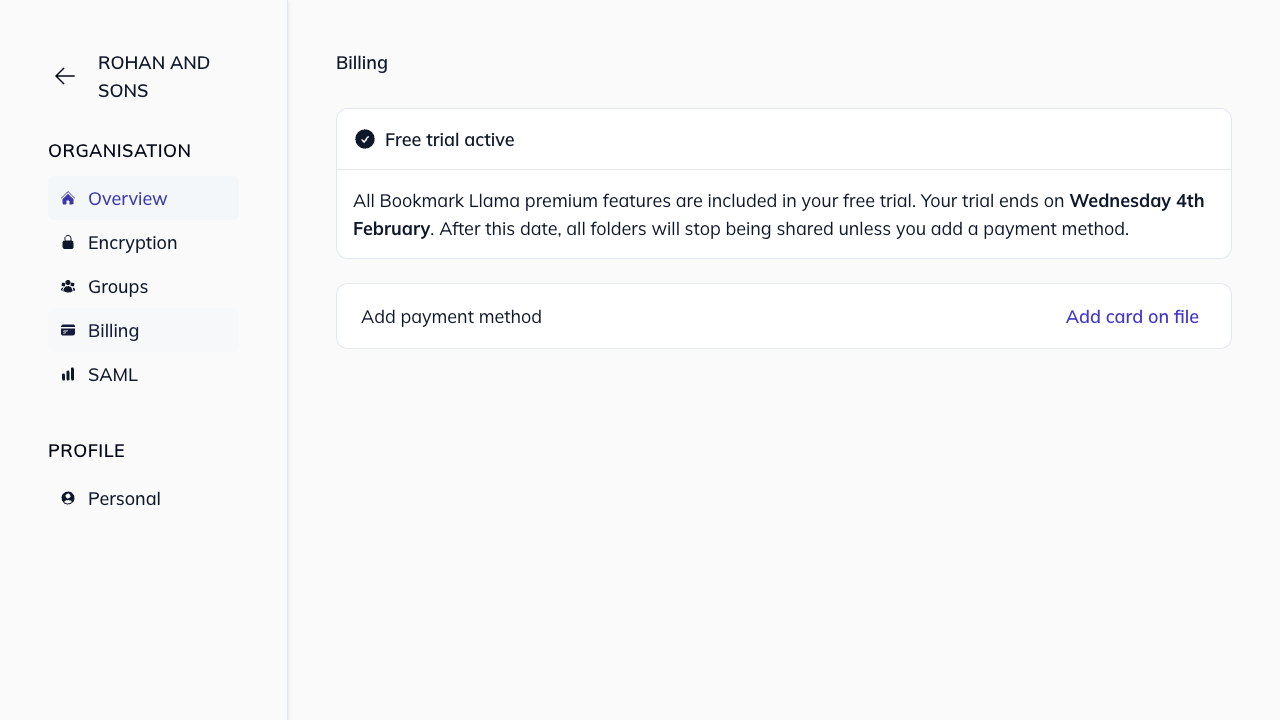Viewport: 1280px width, 720px height.
Task: Open the SAML configuration page
Action: tap(113, 374)
